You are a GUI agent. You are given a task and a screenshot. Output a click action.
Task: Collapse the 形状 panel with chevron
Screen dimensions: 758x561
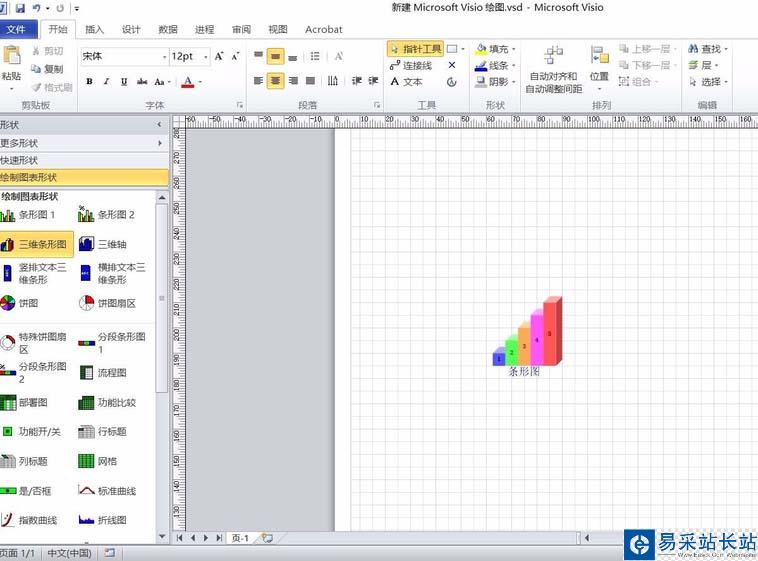pos(160,125)
